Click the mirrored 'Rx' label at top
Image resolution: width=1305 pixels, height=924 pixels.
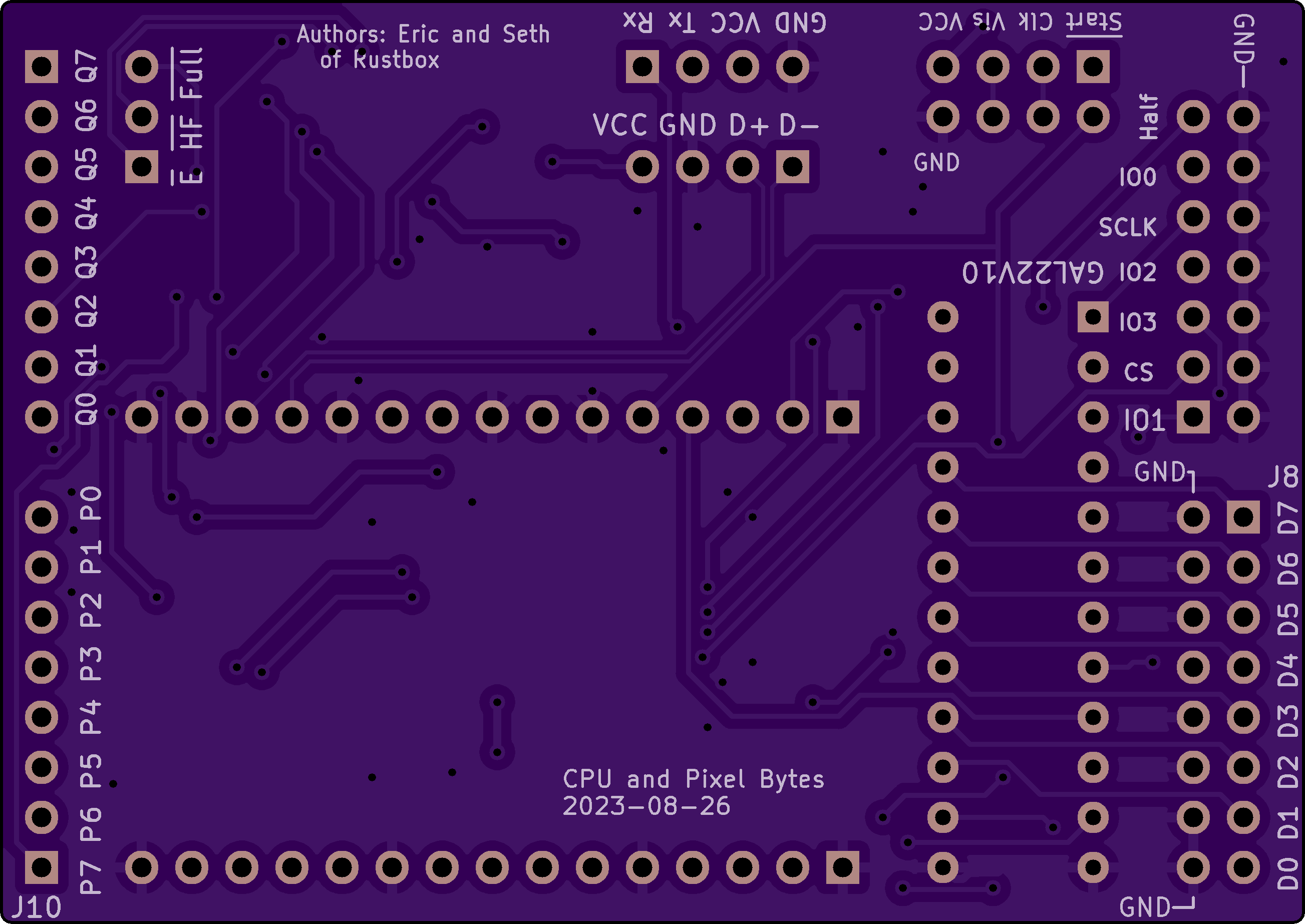coord(638,22)
